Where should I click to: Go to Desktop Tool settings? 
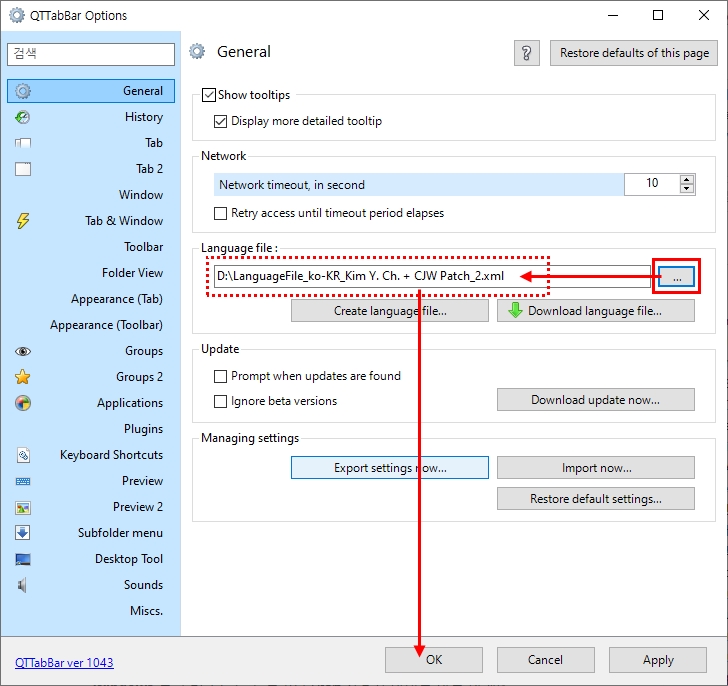(x=91, y=559)
